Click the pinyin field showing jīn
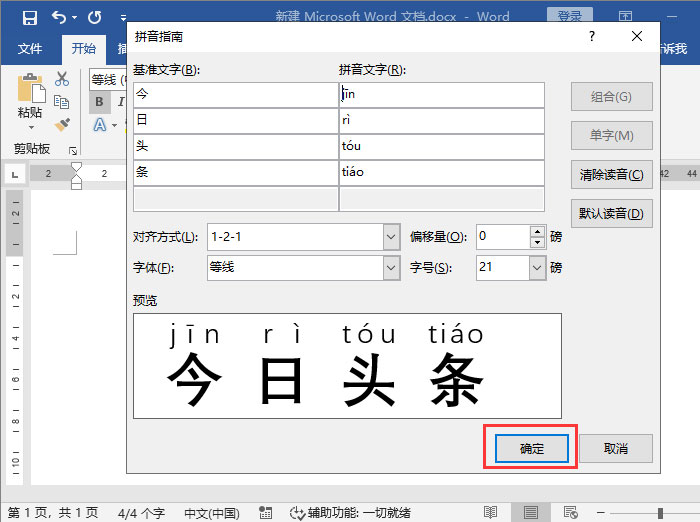 [x=442, y=95]
